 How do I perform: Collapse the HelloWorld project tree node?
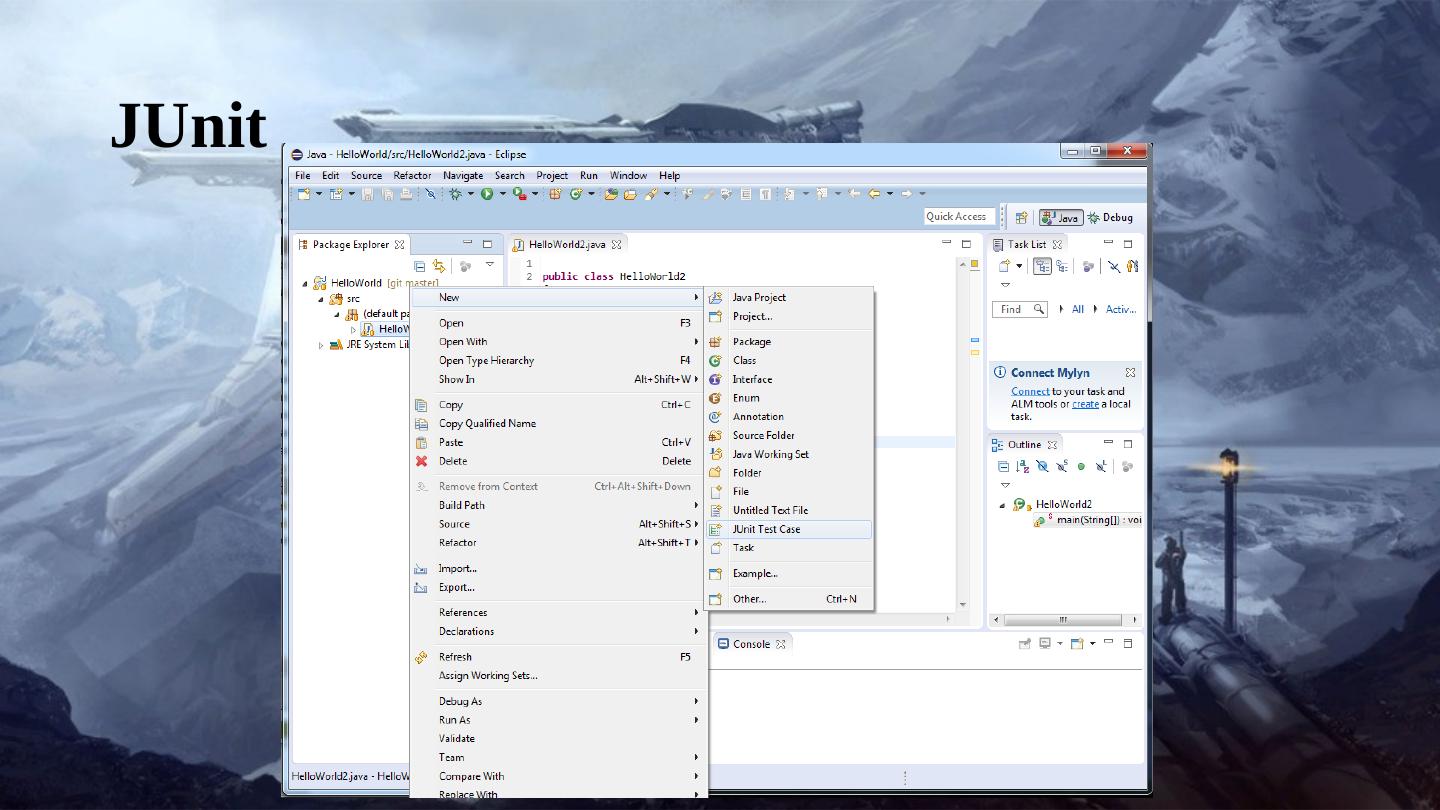(306, 283)
